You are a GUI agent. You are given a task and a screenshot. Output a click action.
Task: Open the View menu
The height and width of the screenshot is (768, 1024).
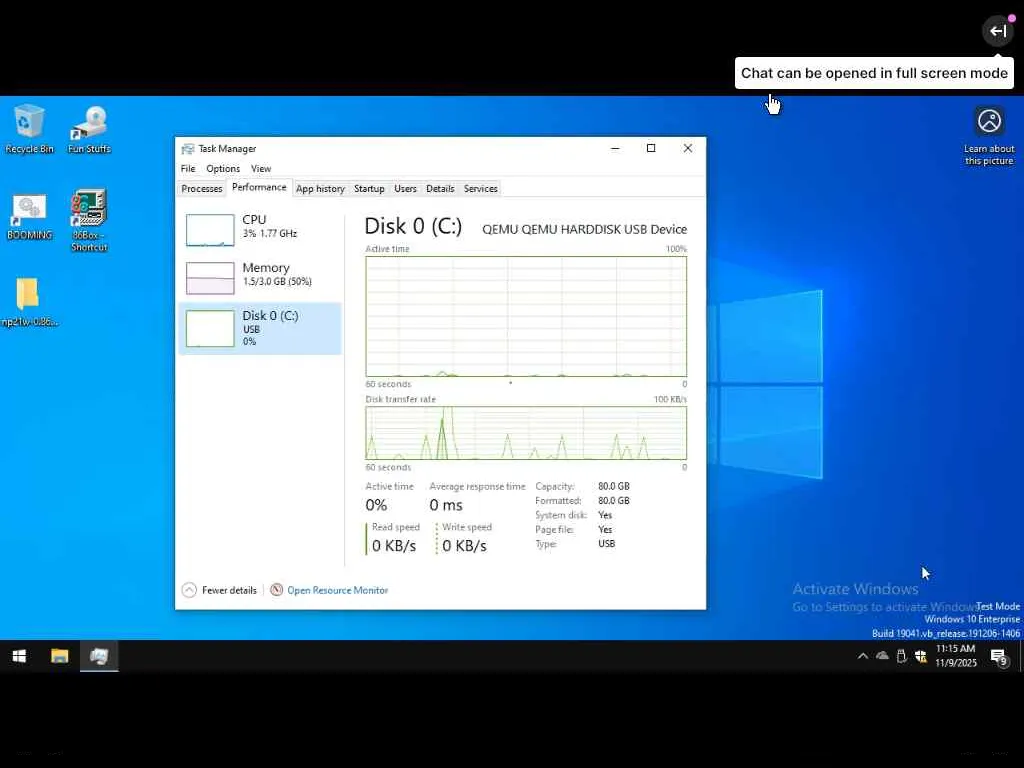click(x=261, y=168)
